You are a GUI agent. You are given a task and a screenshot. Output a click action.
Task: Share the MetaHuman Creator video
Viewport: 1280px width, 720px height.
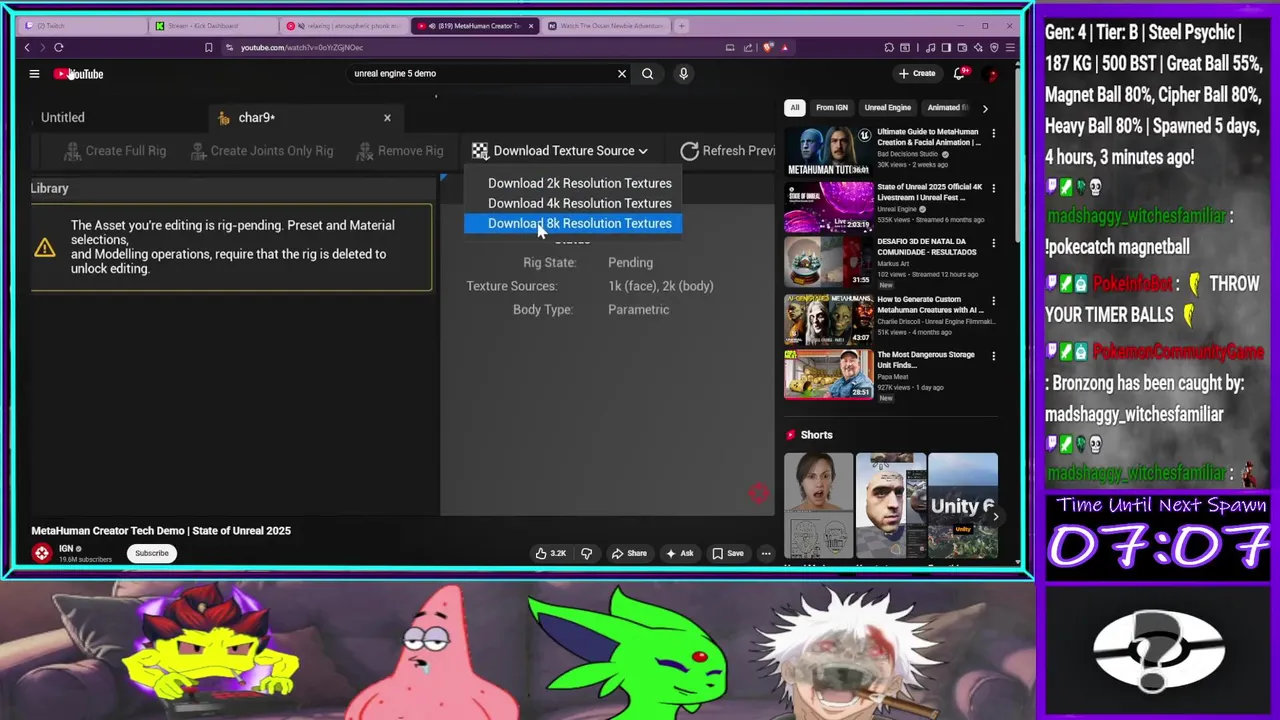click(630, 553)
